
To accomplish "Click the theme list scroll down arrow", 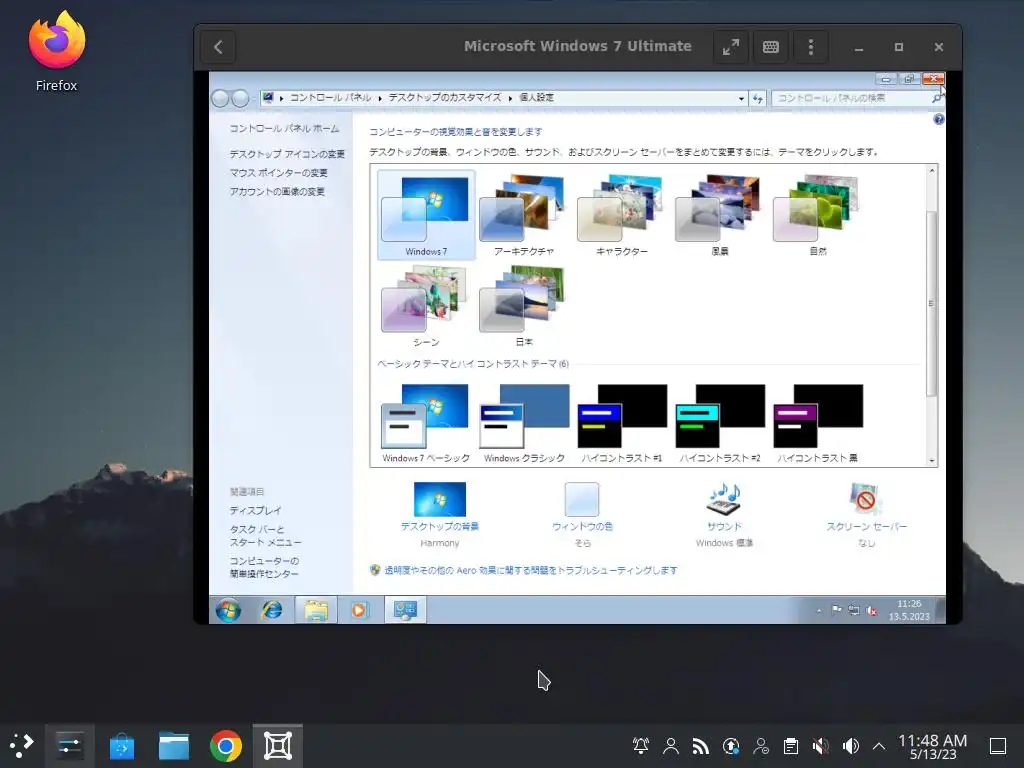I will coord(932,460).
